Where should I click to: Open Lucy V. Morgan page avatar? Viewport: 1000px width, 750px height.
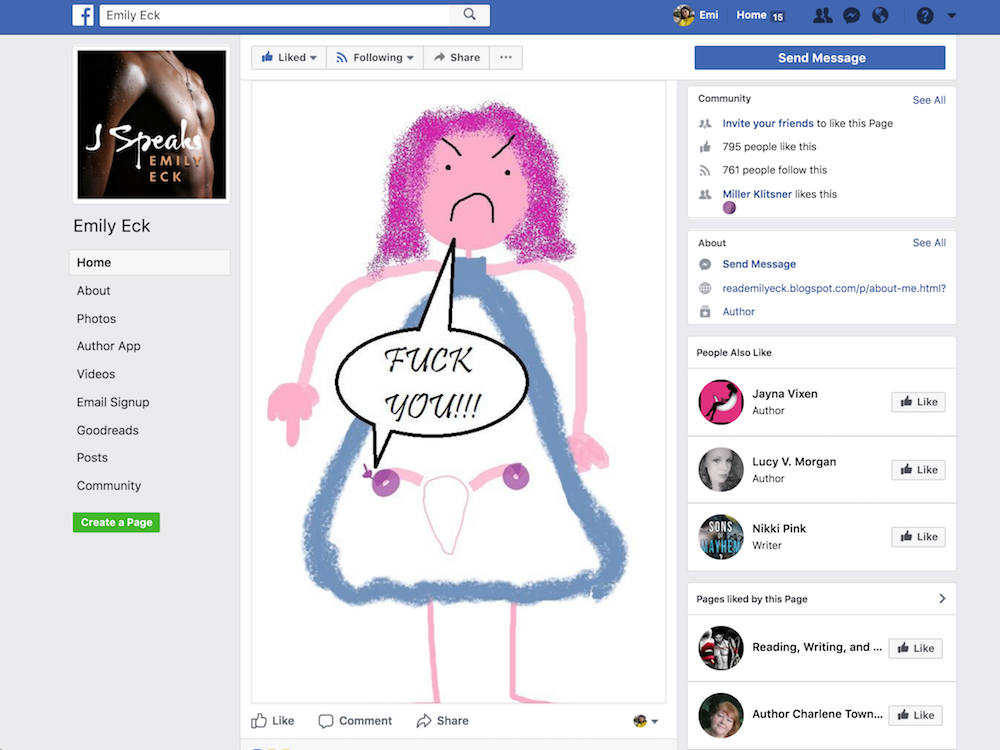(x=721, y=470)
